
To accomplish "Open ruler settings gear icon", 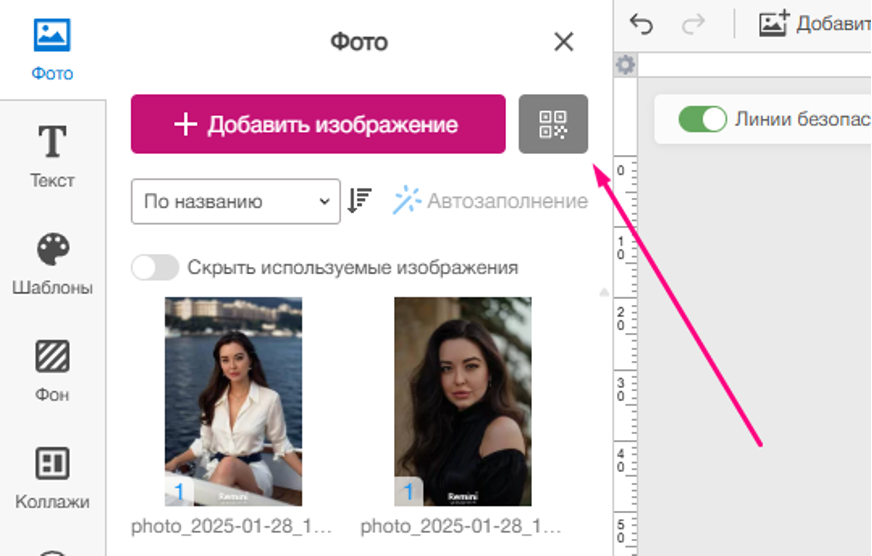I will click(x=626, y=65).
